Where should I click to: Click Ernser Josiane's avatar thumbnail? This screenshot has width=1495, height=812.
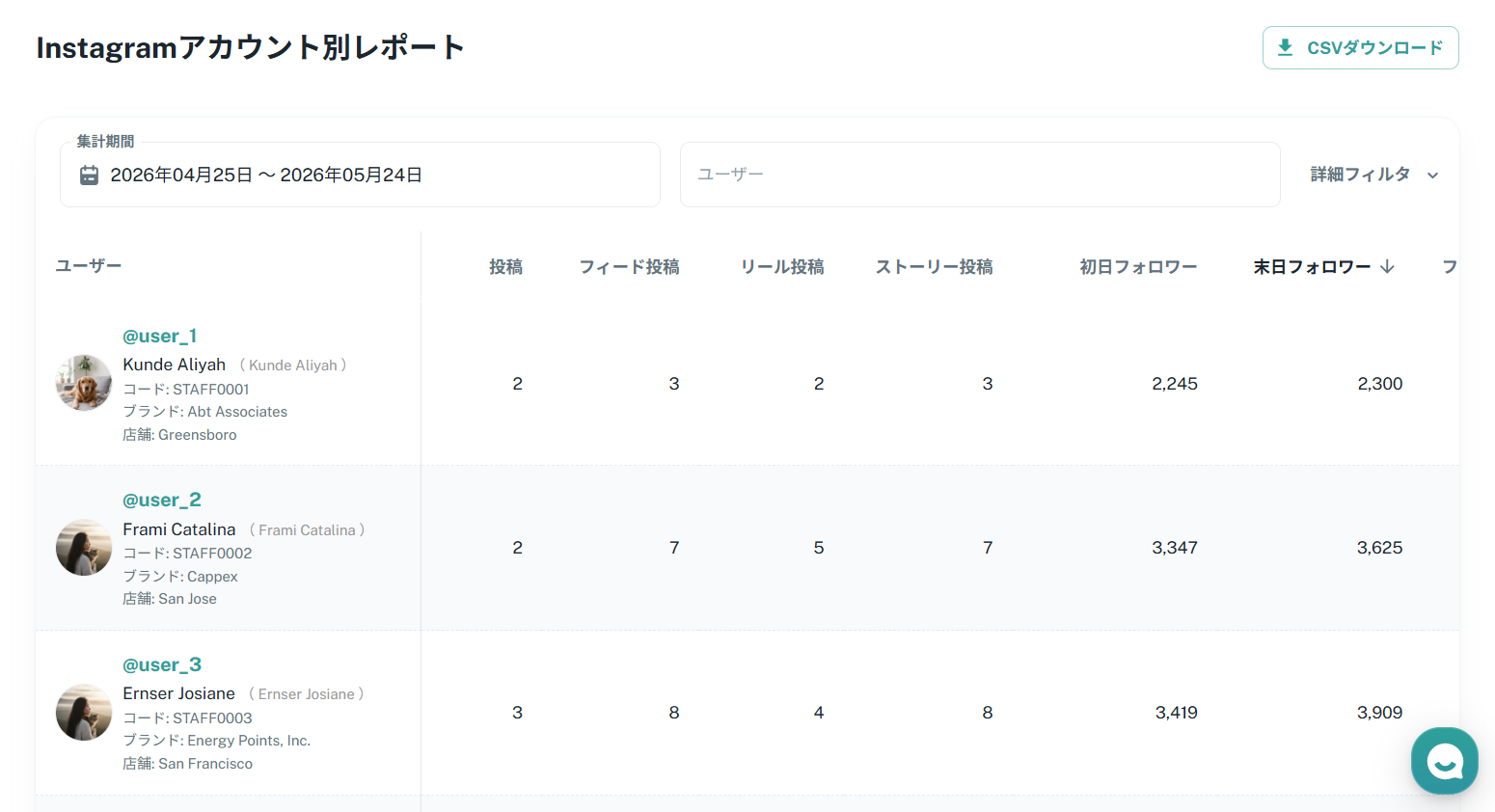pyautogui.click(x=84, y=713)
